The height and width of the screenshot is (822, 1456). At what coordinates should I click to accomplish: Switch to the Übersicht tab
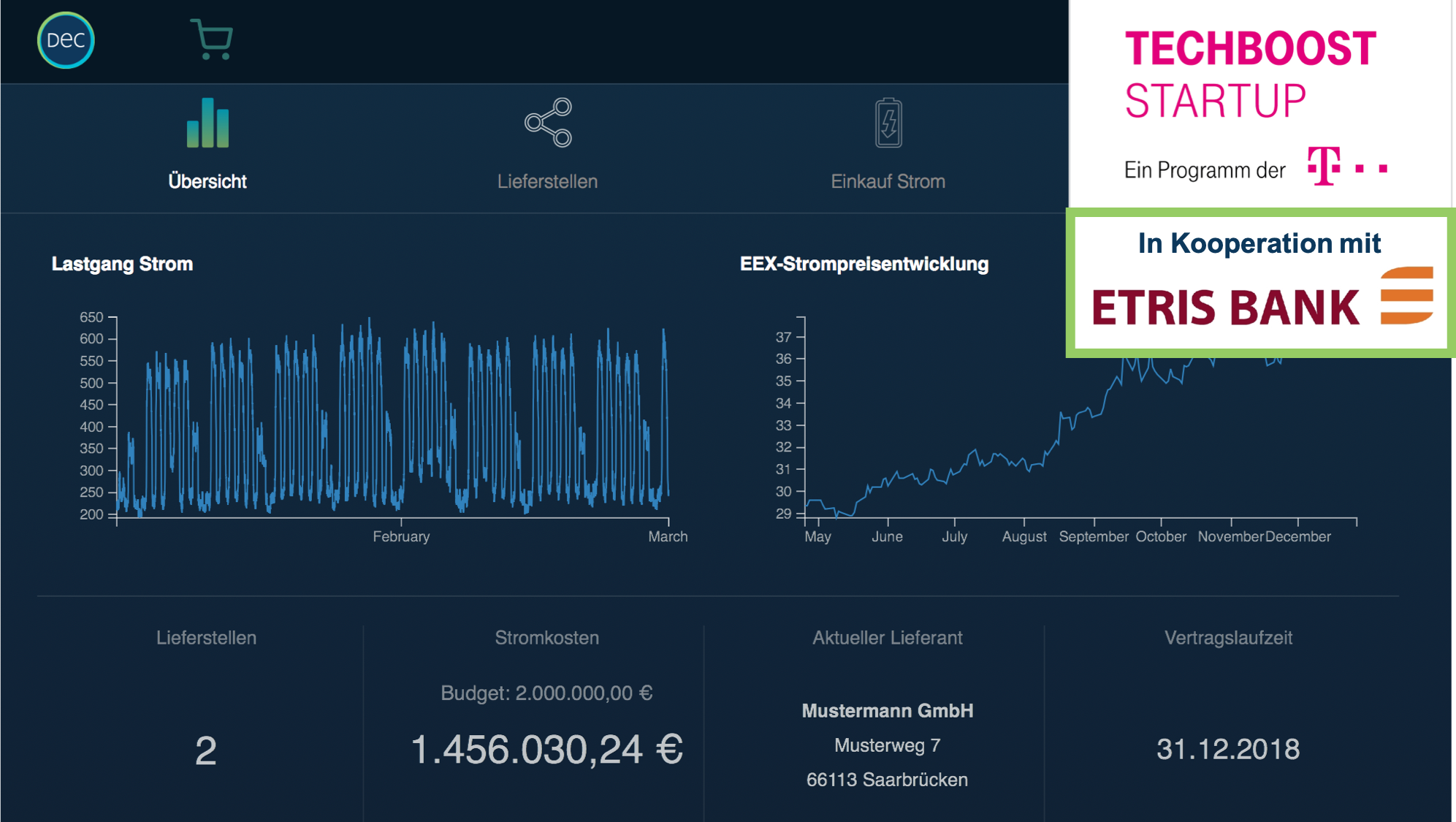point(207,181)
